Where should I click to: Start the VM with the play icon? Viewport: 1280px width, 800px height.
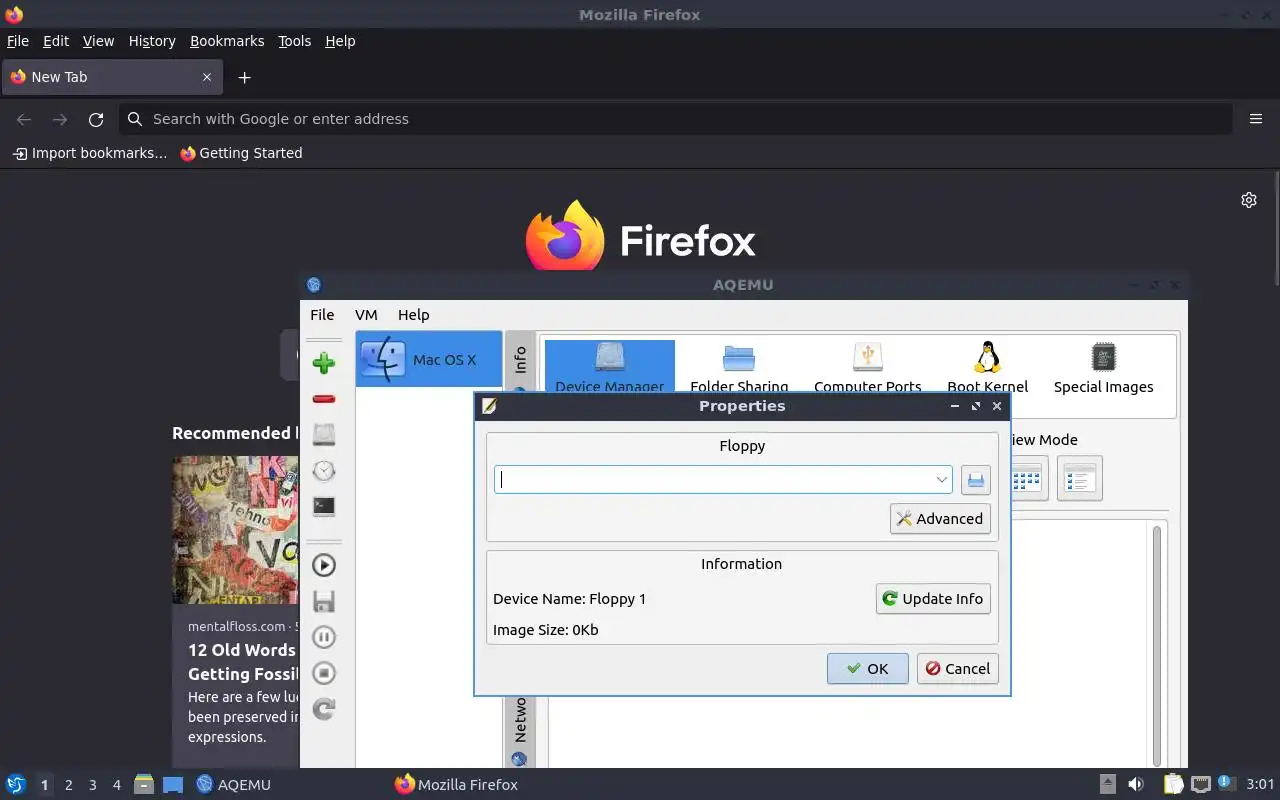323,565
